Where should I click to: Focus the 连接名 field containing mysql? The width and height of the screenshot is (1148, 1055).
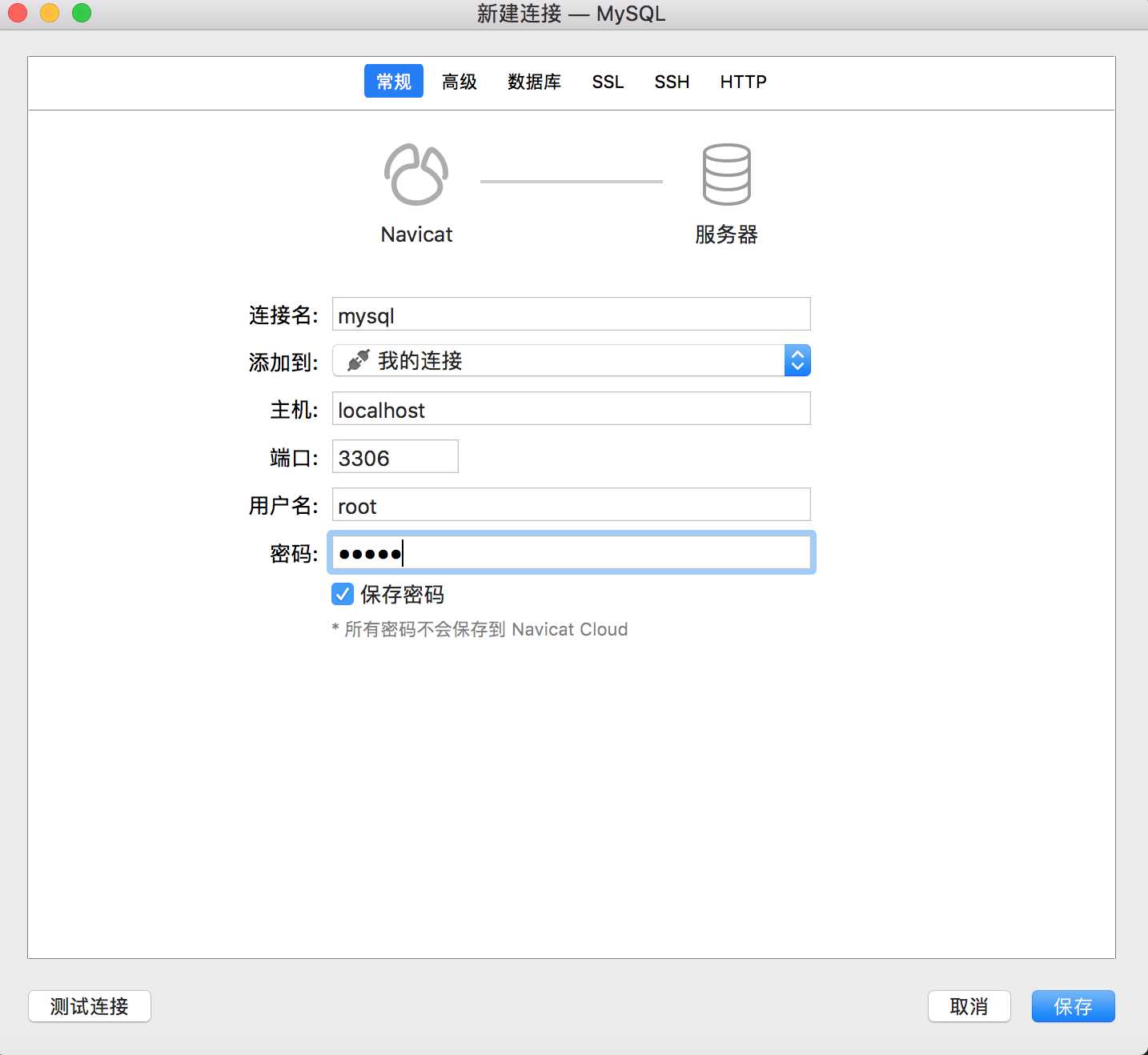click(x=572, y=314)
